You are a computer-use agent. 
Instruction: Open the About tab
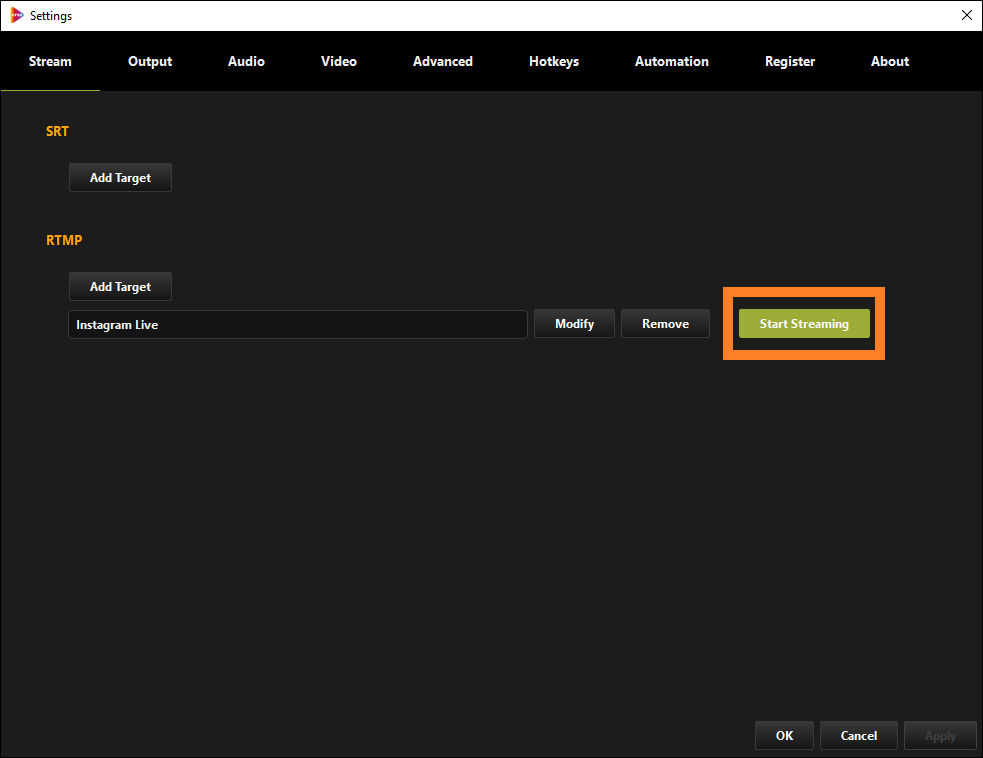pyautogui.click(x=889, y=61)
